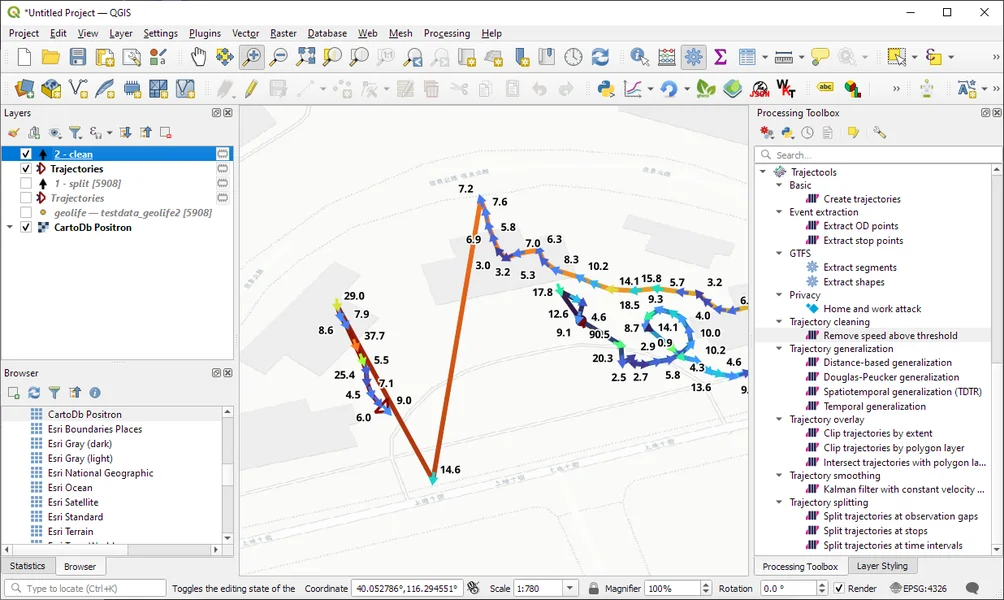Open the Processing Toolbox history clock icon
Image resolution: width=1004 pixels, height=600 pixels.
point(807,133)
